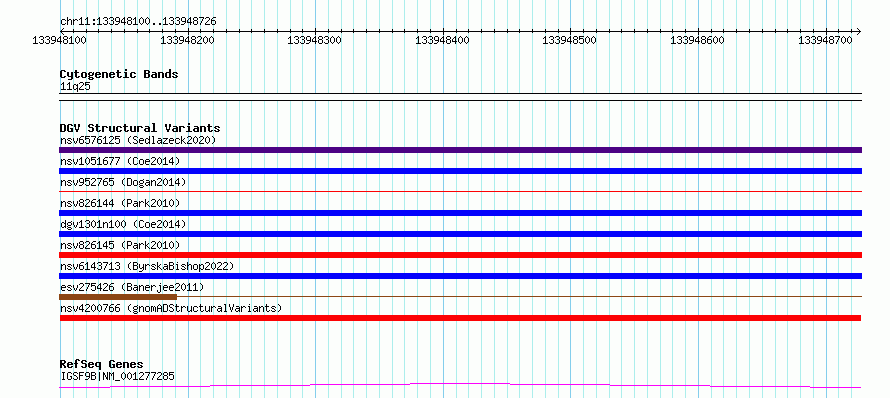Image resolution: width=890 pixels, height=398 pixels.
Task: Select the blue nsv6143713 variant bar
Action: pos(460,276)
